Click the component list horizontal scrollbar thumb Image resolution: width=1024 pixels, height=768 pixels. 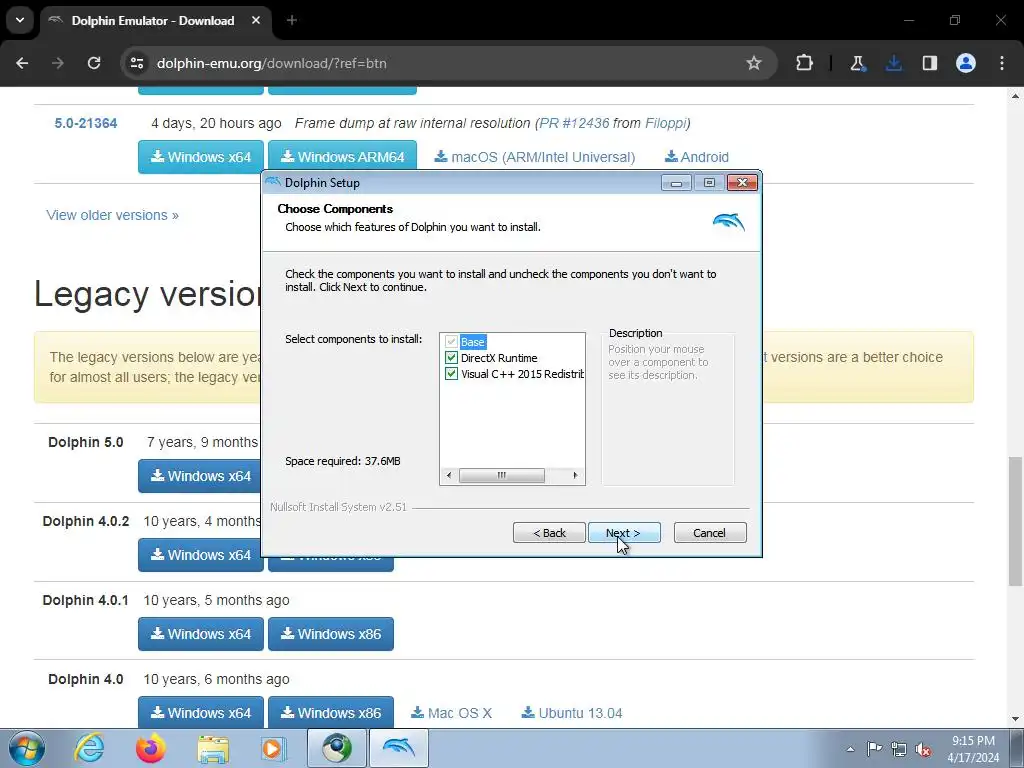click(502, 475)
